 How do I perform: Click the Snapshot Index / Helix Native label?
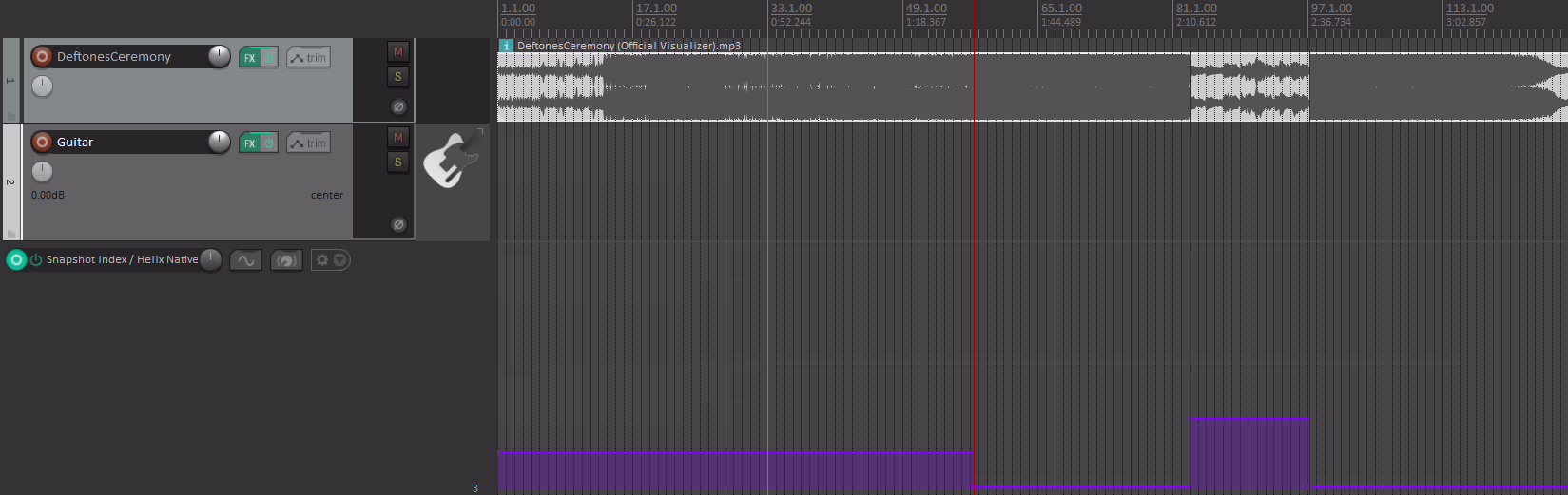122,259
